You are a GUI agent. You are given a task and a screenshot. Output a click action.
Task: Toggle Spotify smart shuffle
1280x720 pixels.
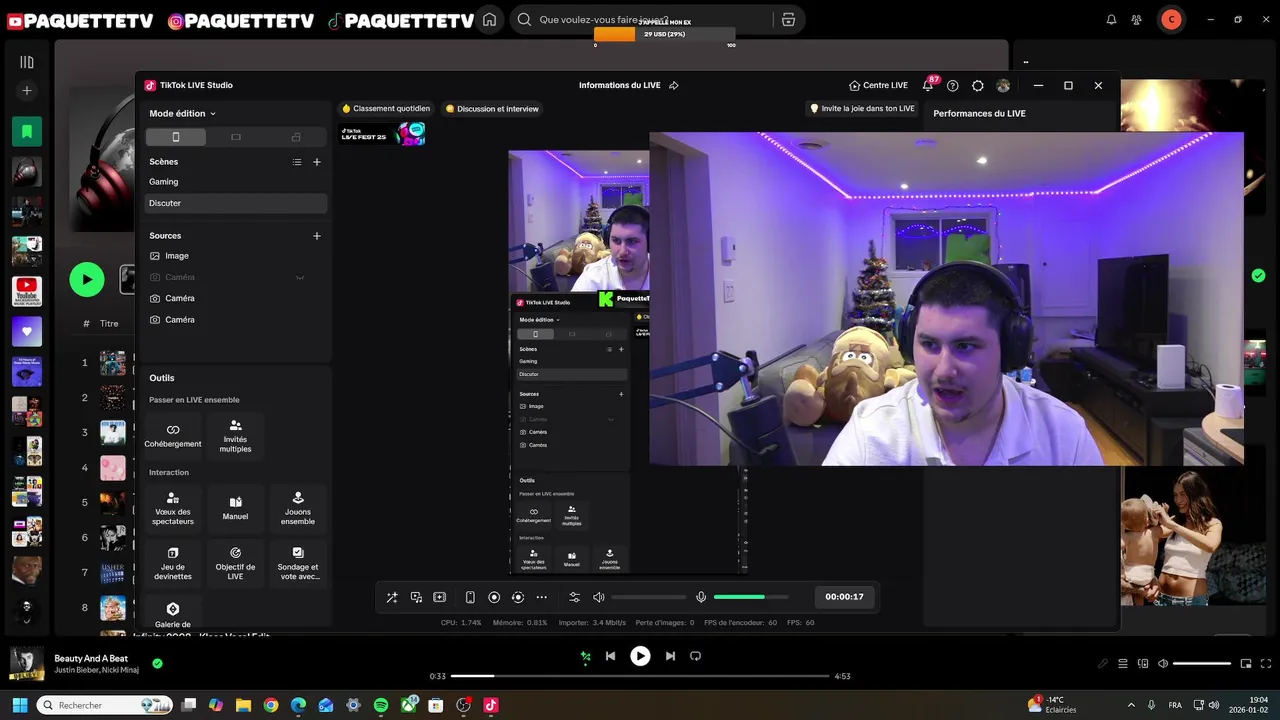click(x=586, y=656)
